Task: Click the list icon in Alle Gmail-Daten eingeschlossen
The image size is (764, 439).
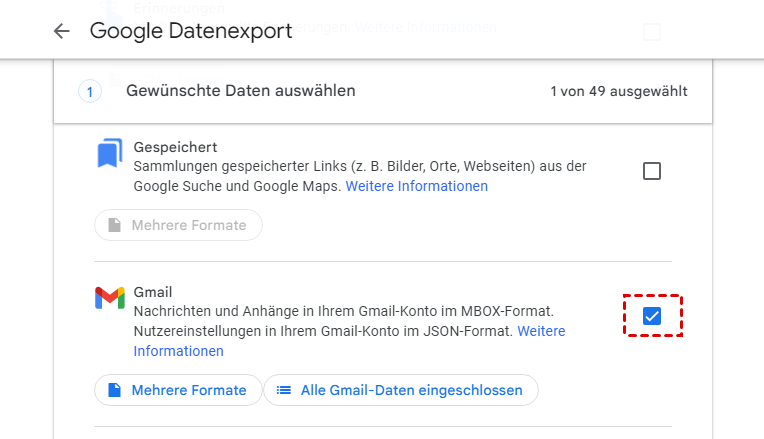Action: click(284, 390)
